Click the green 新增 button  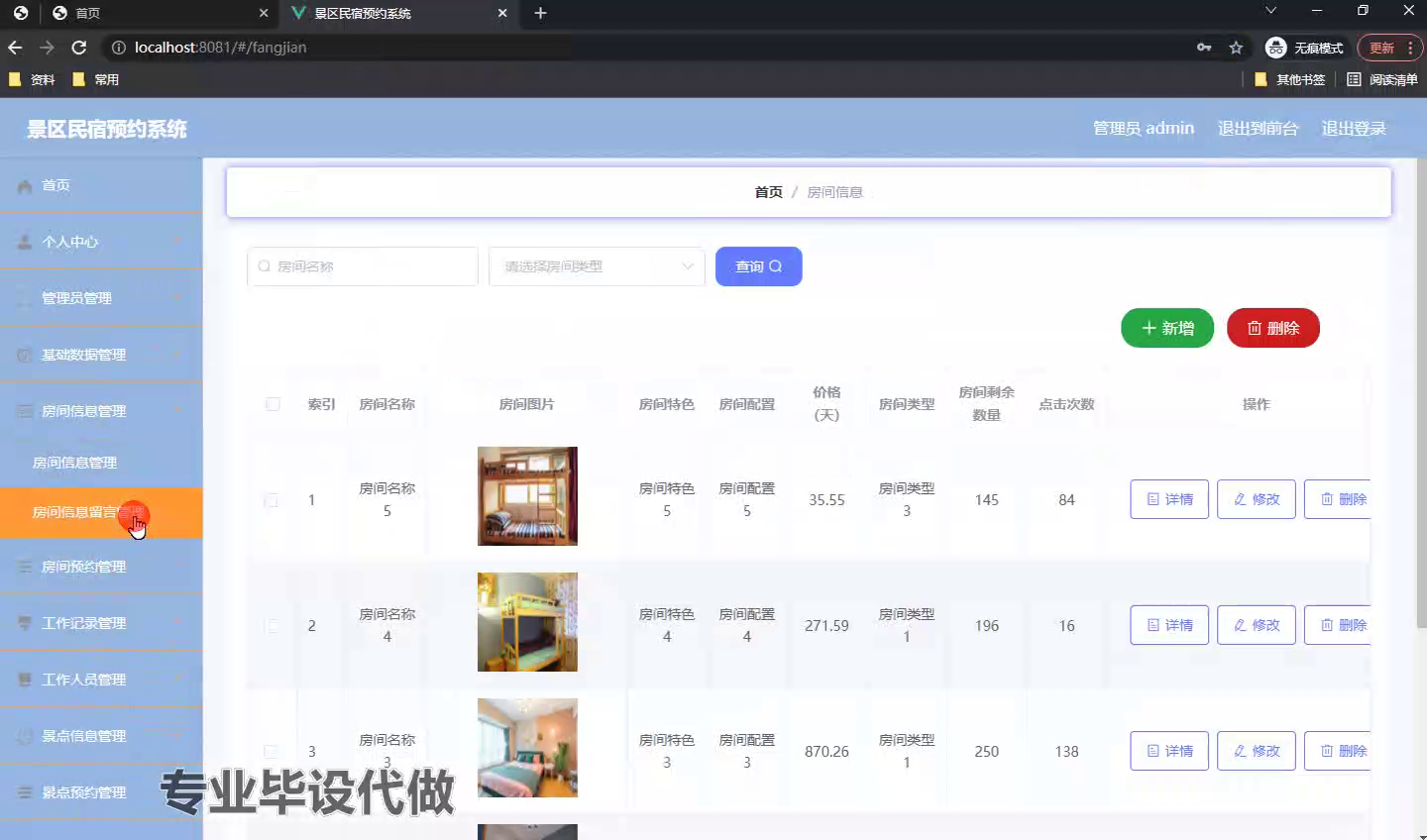coord(1167,328)
